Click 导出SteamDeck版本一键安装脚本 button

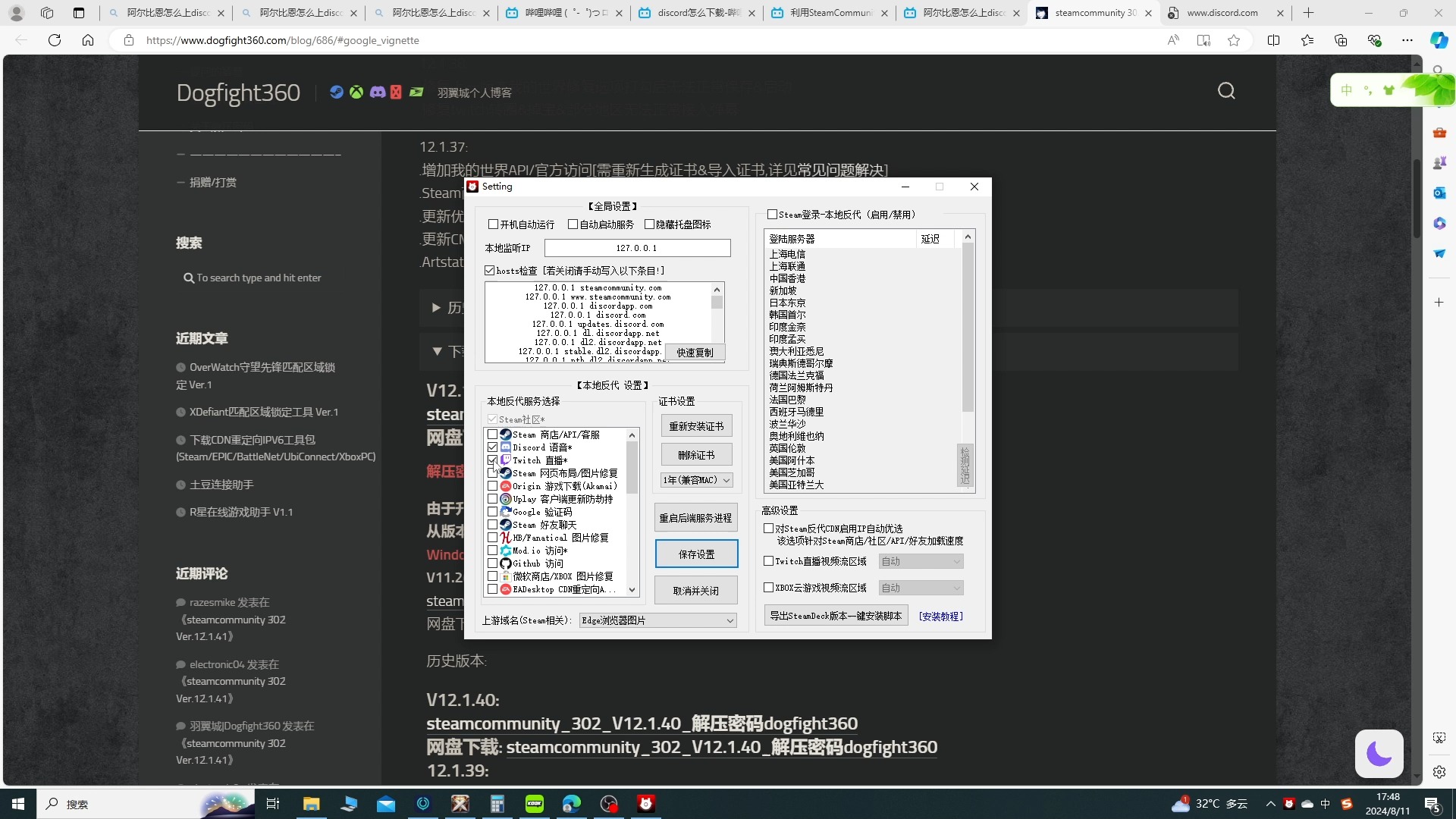coord(836,616)
